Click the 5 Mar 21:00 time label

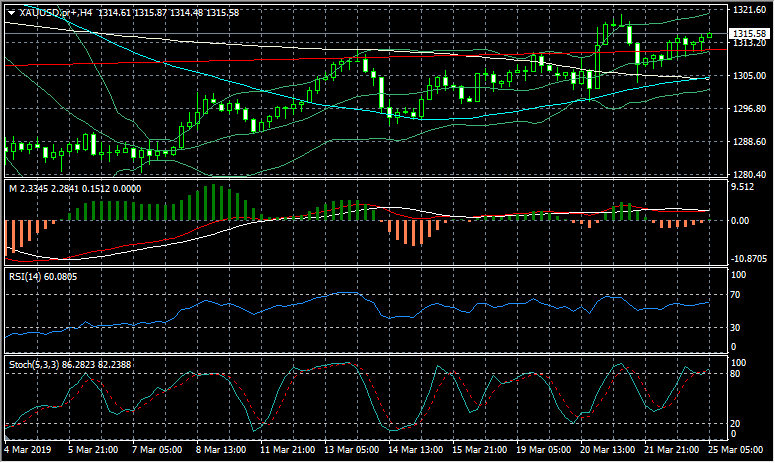(x=93, y=450)
